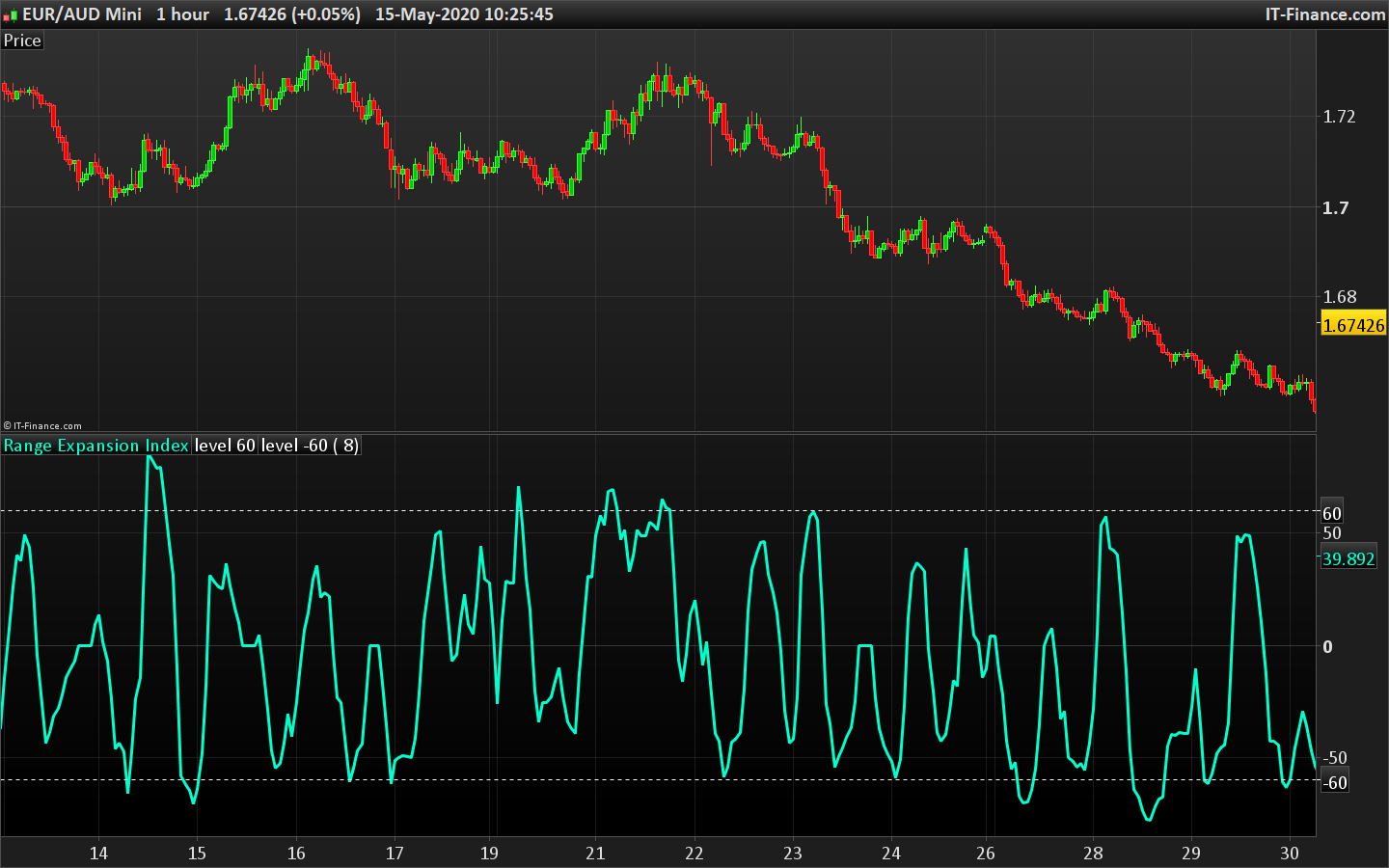Click the 21 date label on time axis

[x=595, y=854]
